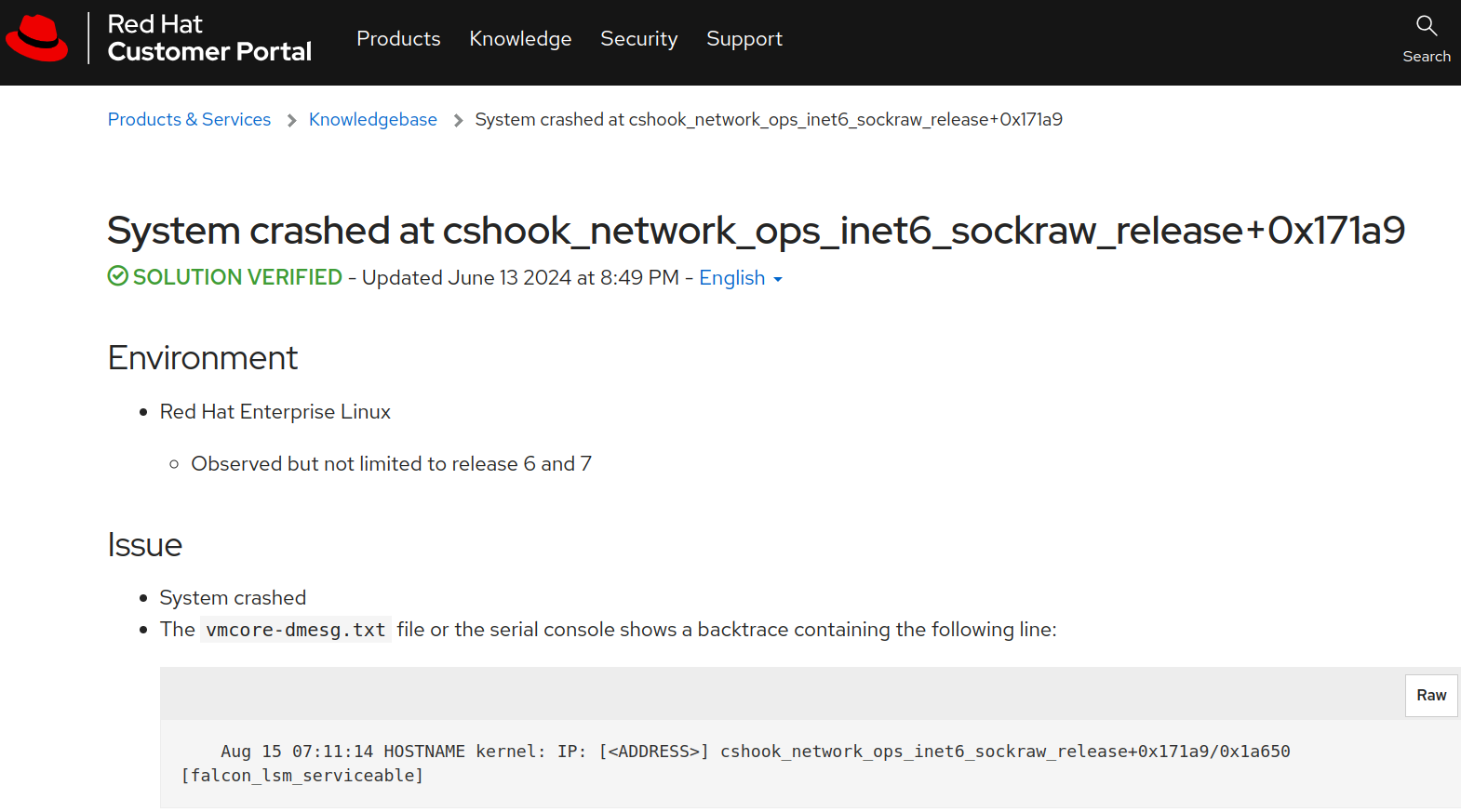
Task: Click inside the kernel backtrace code block
Action: pos(735,763)
